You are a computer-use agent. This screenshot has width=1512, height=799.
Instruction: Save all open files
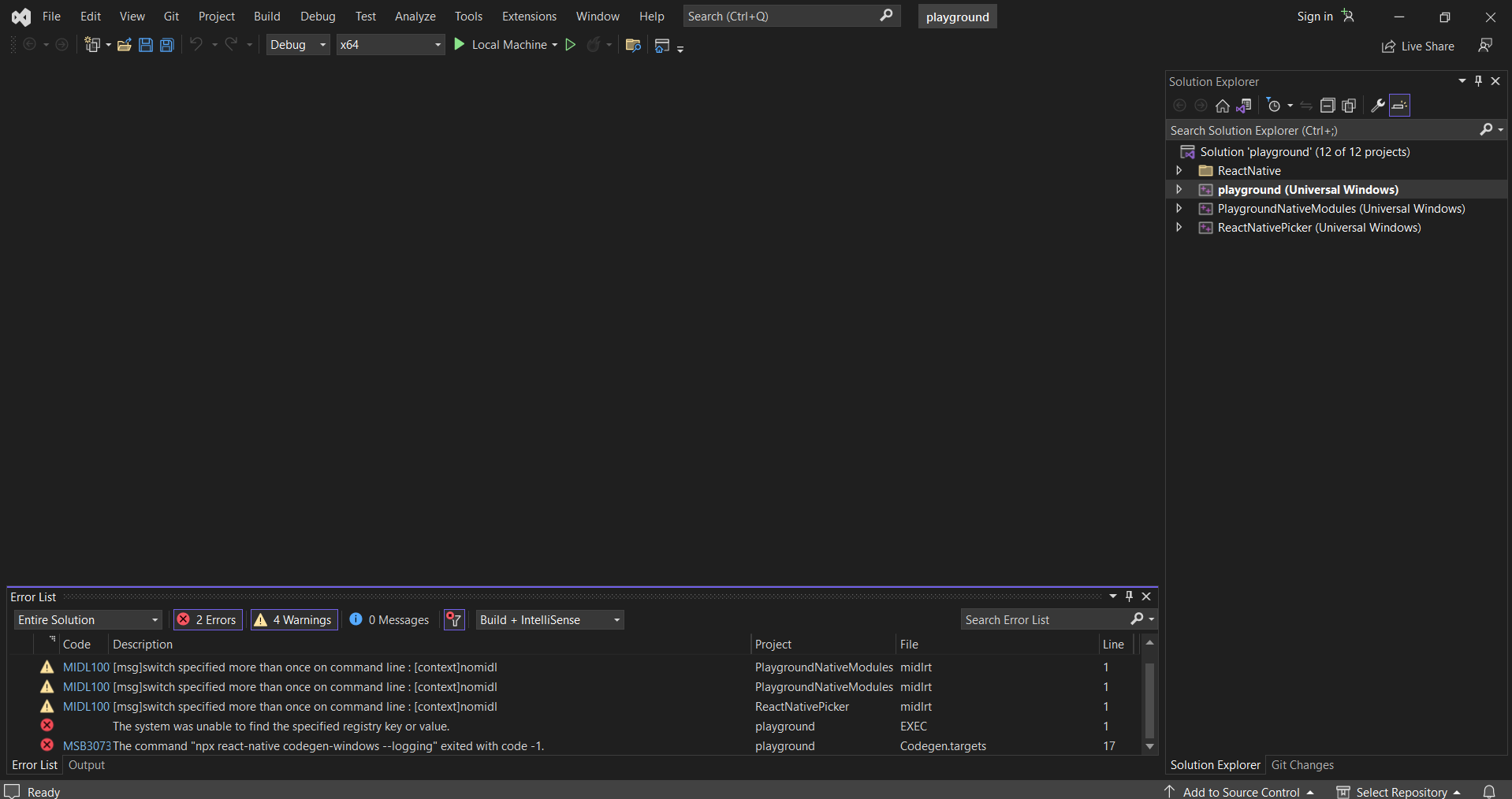click(166, 45)
